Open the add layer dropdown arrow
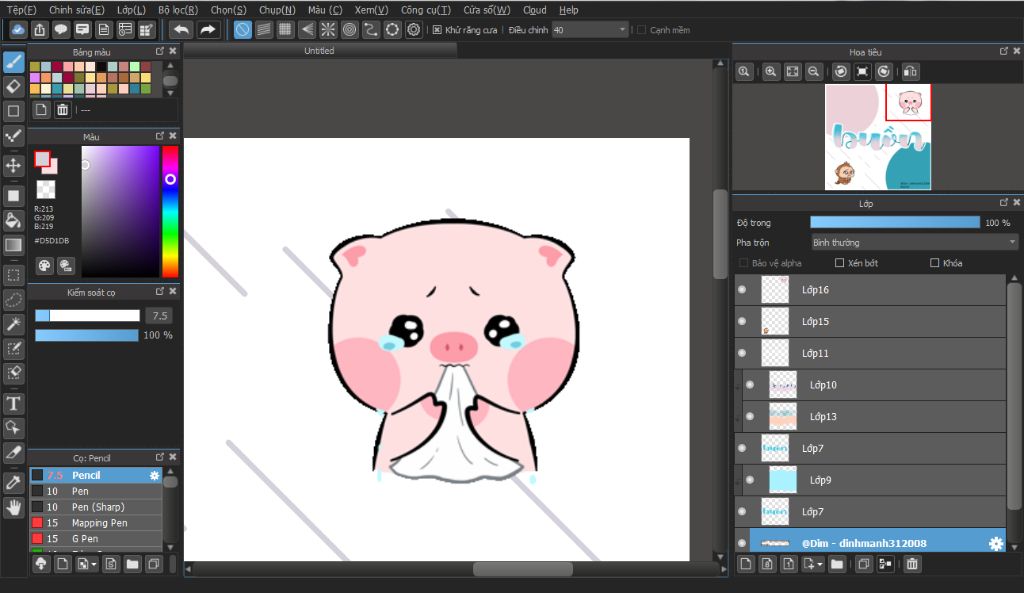 click(x=820, y=564)
